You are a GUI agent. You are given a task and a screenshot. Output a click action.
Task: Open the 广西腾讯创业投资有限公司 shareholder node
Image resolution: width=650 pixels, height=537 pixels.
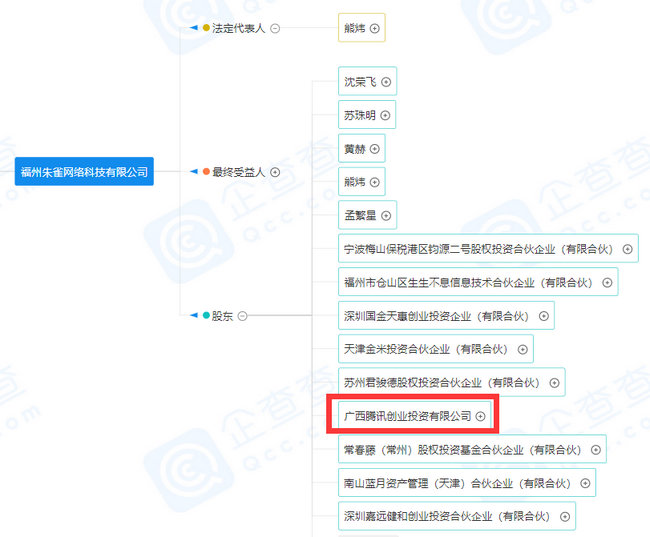407,415
